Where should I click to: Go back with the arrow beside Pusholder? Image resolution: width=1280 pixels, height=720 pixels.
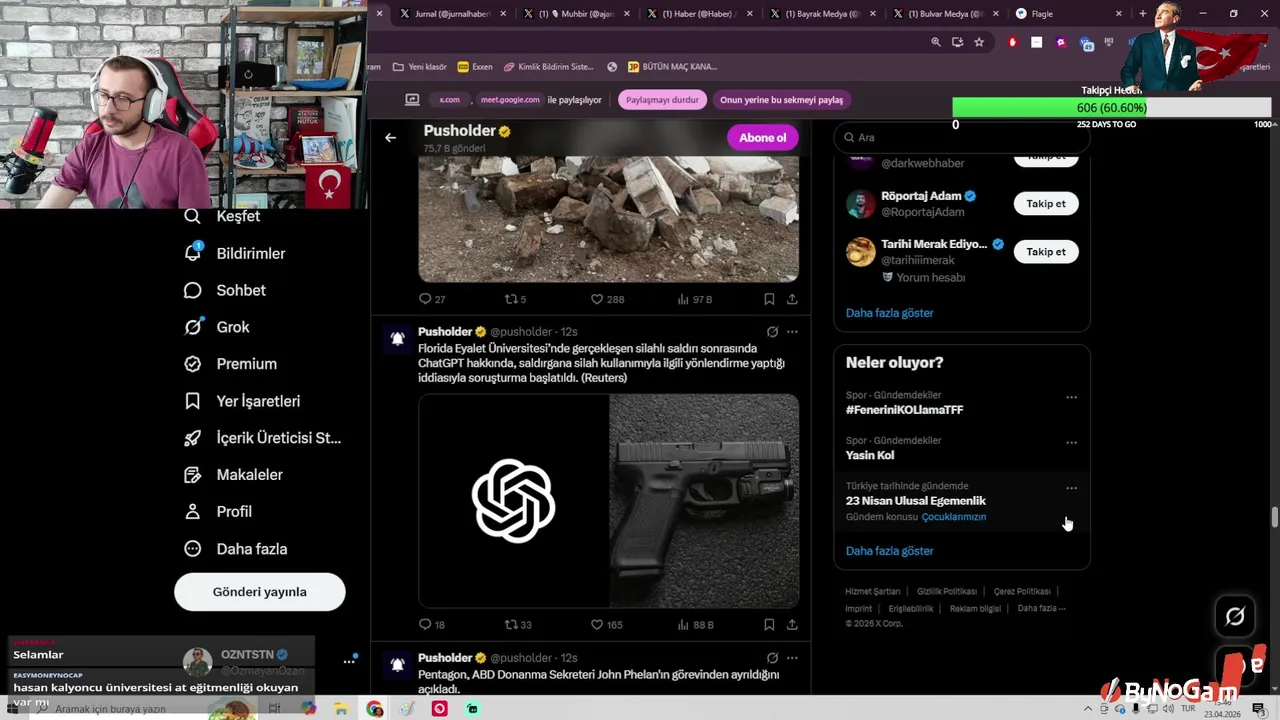[x=390, y=138]
